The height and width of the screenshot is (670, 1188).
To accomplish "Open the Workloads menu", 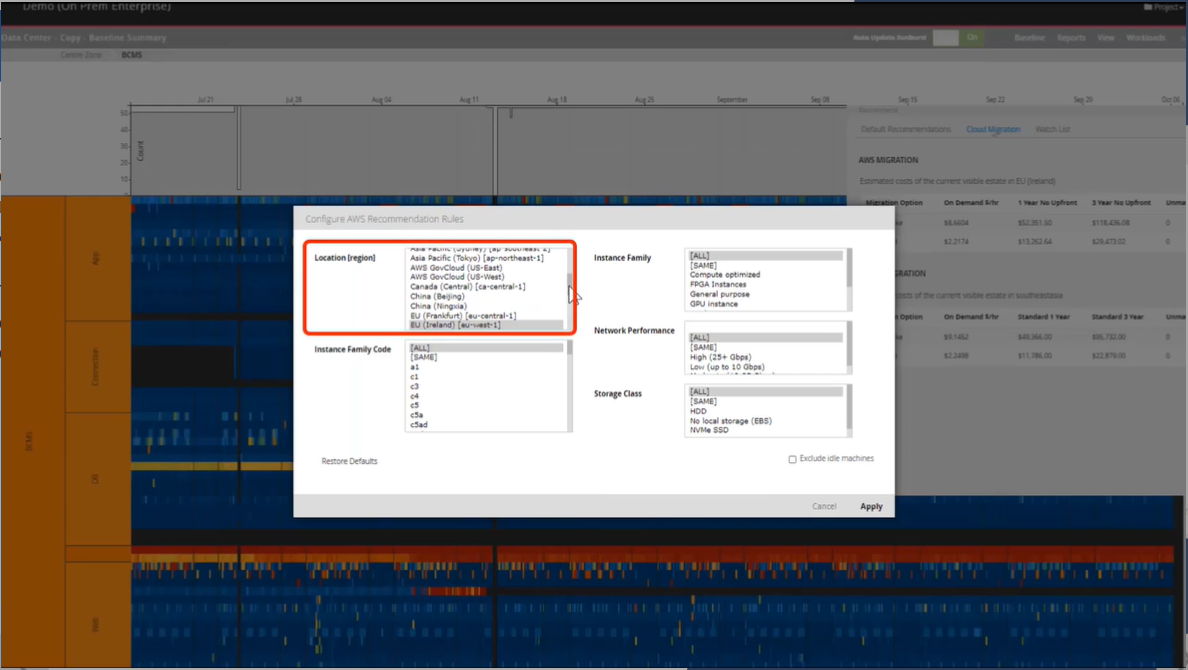I will point(1145,38).
